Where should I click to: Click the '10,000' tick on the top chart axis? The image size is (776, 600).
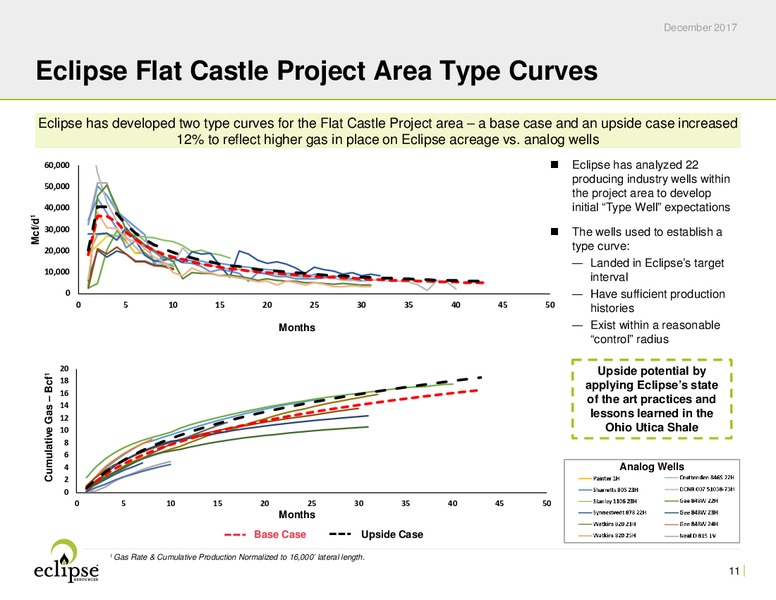click(57, 272)
